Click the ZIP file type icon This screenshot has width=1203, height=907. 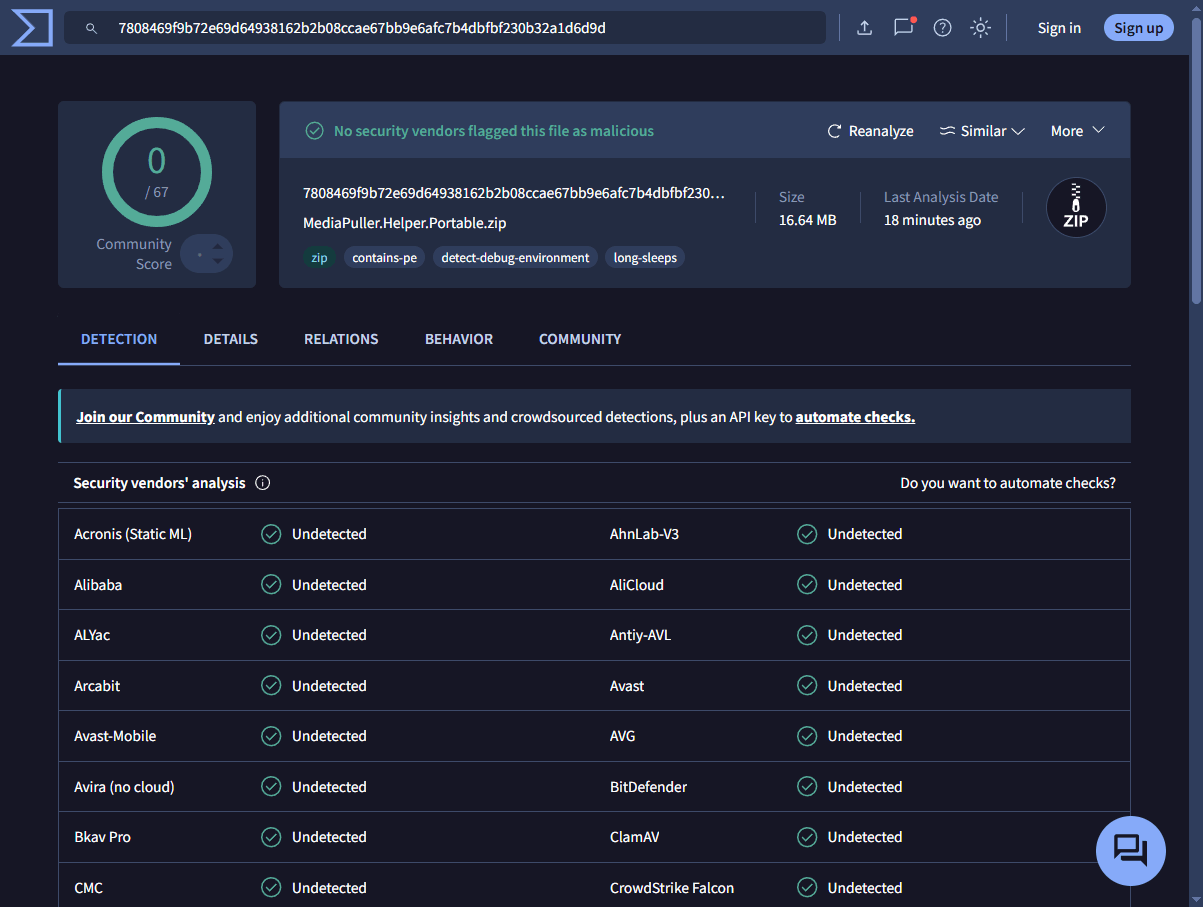(1076, 208)
